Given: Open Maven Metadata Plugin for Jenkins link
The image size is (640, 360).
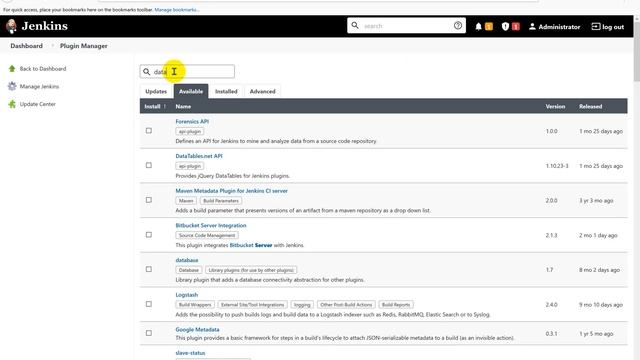Looking at the screenshot, I should click(231, 191).
